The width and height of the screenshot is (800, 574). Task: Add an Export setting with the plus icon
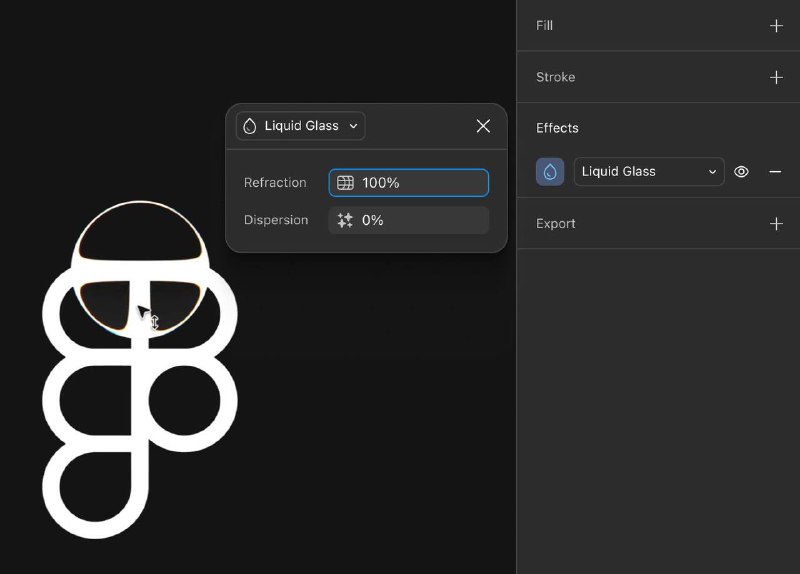(776, 223)
